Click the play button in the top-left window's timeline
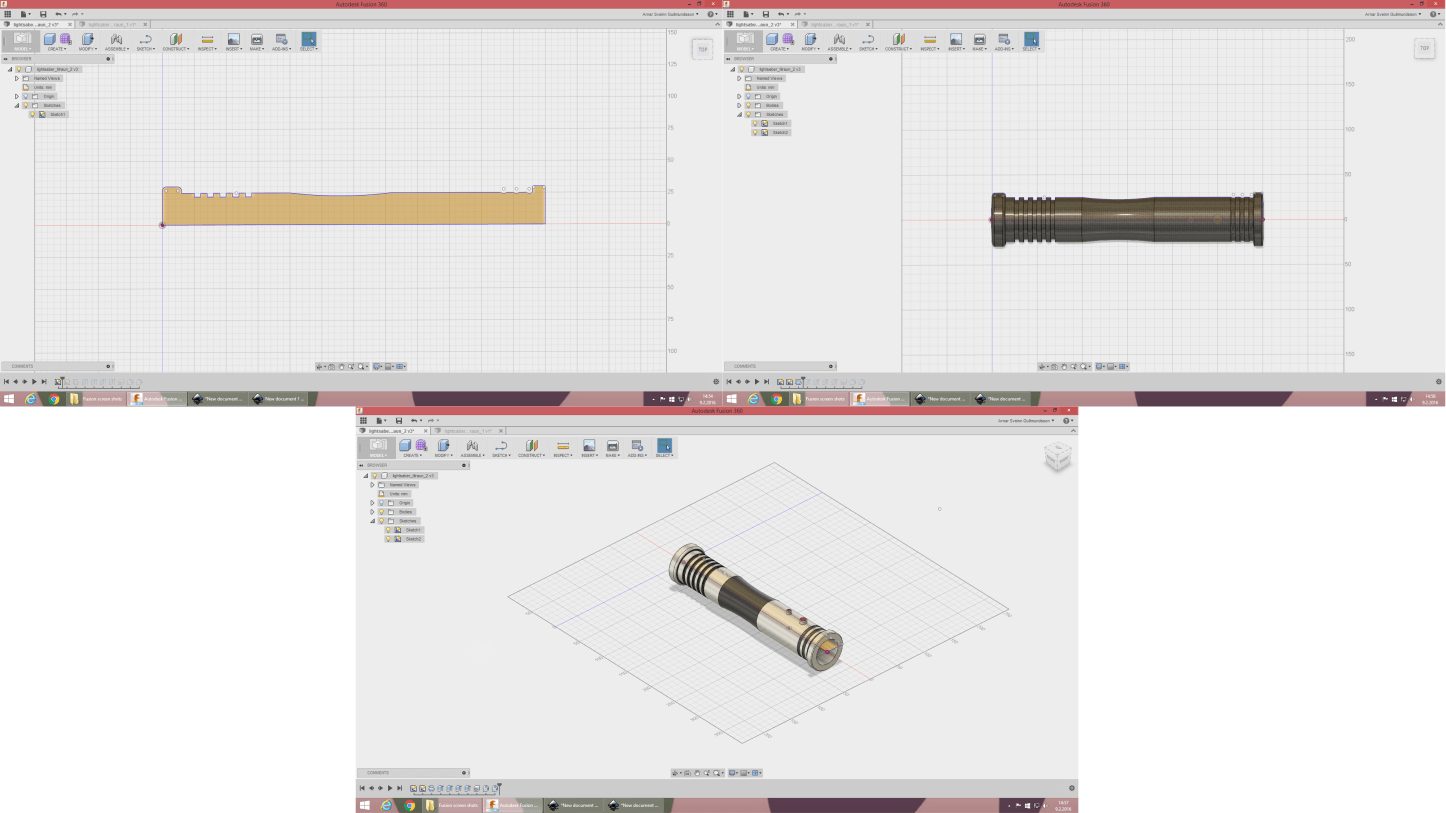The width and height of the screenshot is (1446, 813). click(34, 382)
